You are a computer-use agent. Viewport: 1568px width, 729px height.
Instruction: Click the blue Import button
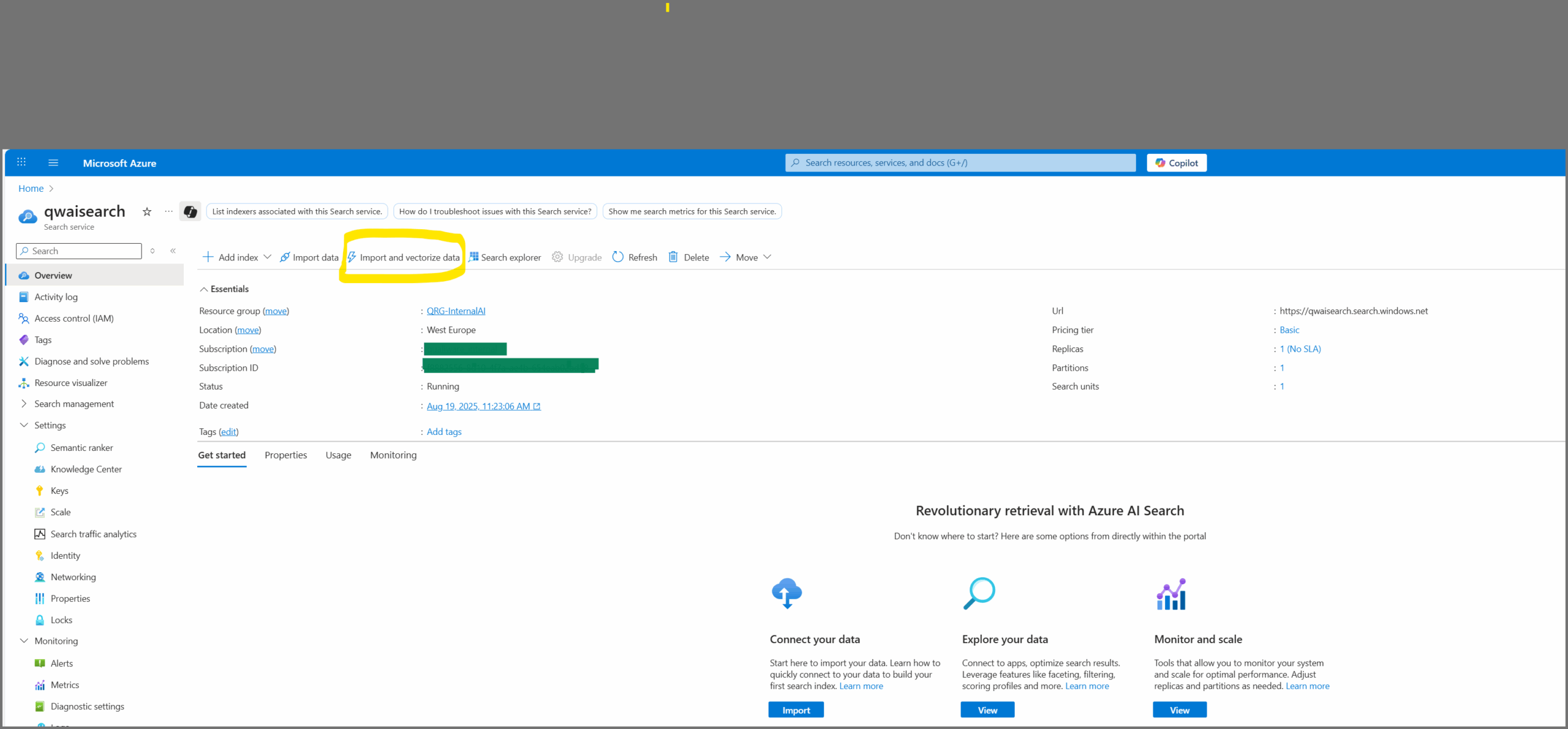(796, 710)
